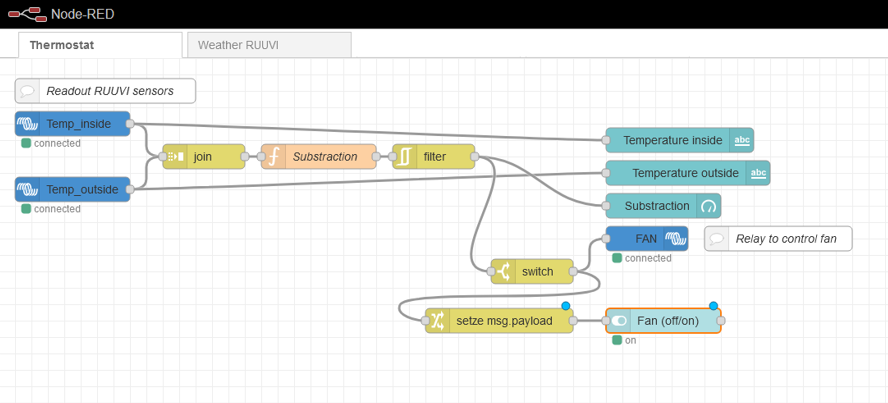888x403 pixels.
Task: Click the Temp_inside Victron node icon
Action: point(27,124)
